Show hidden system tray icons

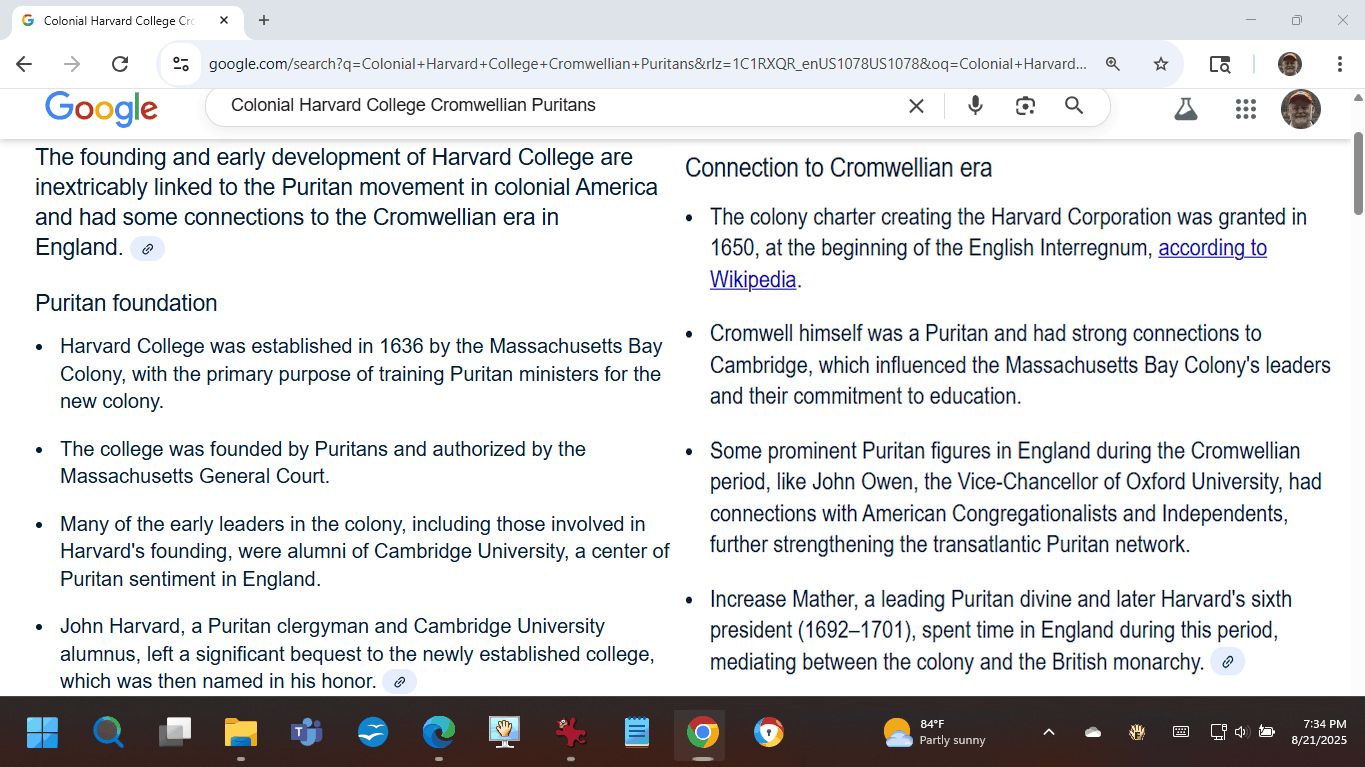tap(1048, 732)
